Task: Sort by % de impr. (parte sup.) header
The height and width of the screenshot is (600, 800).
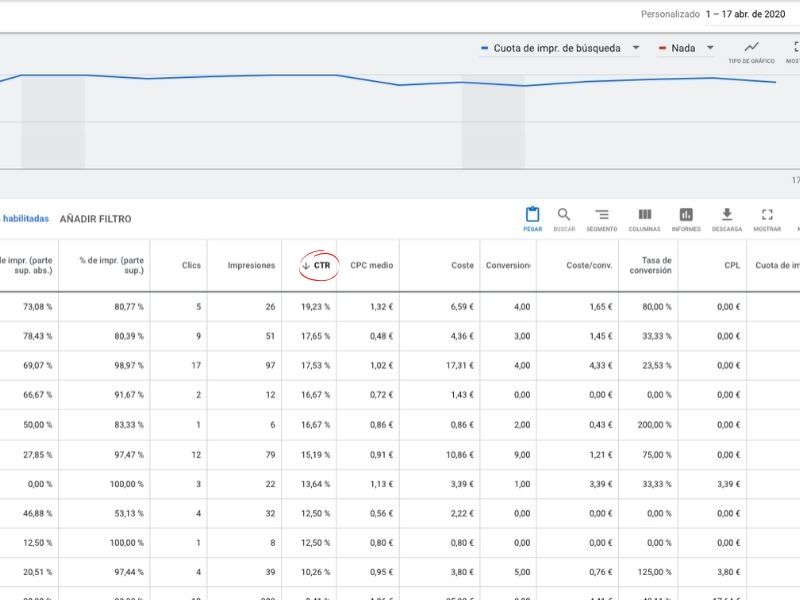Action: click(x=111, y=265)
